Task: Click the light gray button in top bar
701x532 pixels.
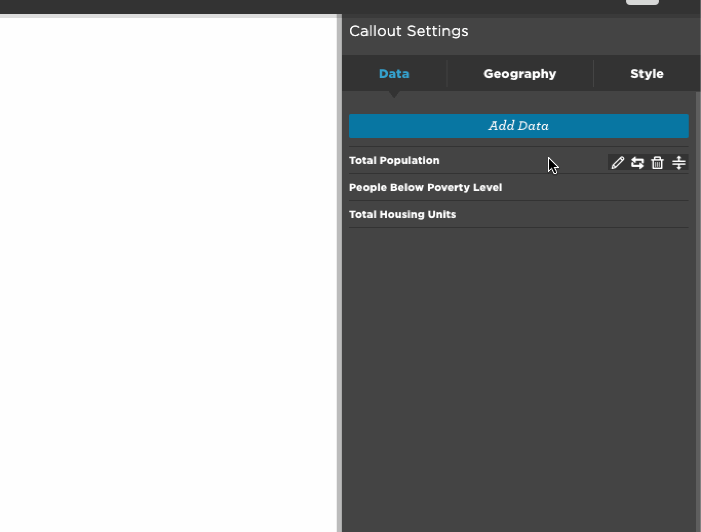Action: [x=642, y=2]
